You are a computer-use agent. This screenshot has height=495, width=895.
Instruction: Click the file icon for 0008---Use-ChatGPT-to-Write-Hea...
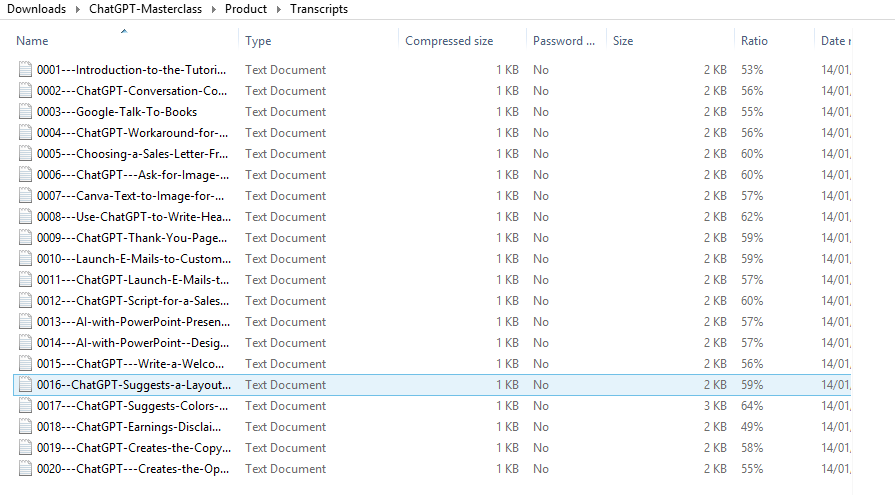tap(25, 217)
